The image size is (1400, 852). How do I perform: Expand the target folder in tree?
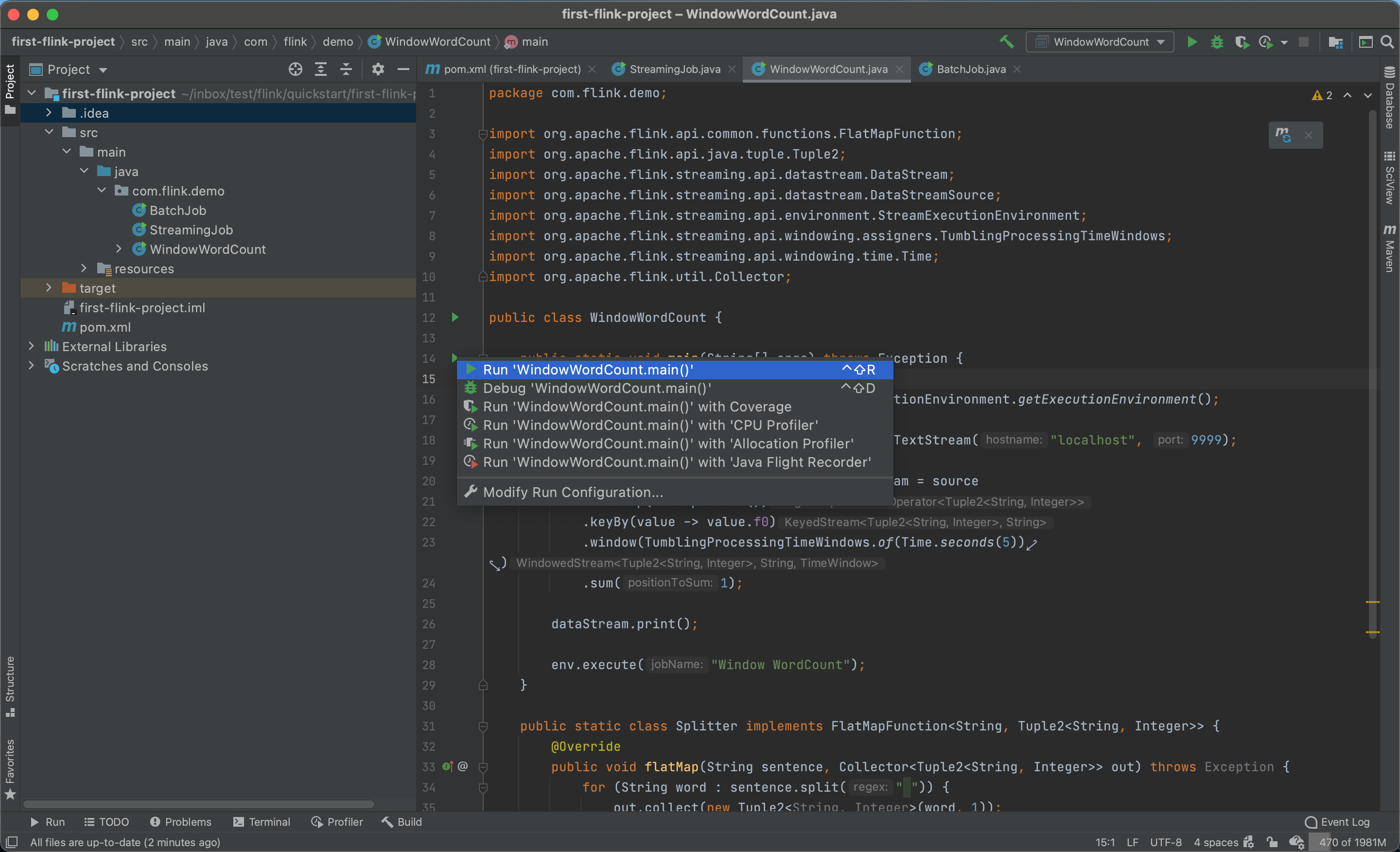point(49,288)
